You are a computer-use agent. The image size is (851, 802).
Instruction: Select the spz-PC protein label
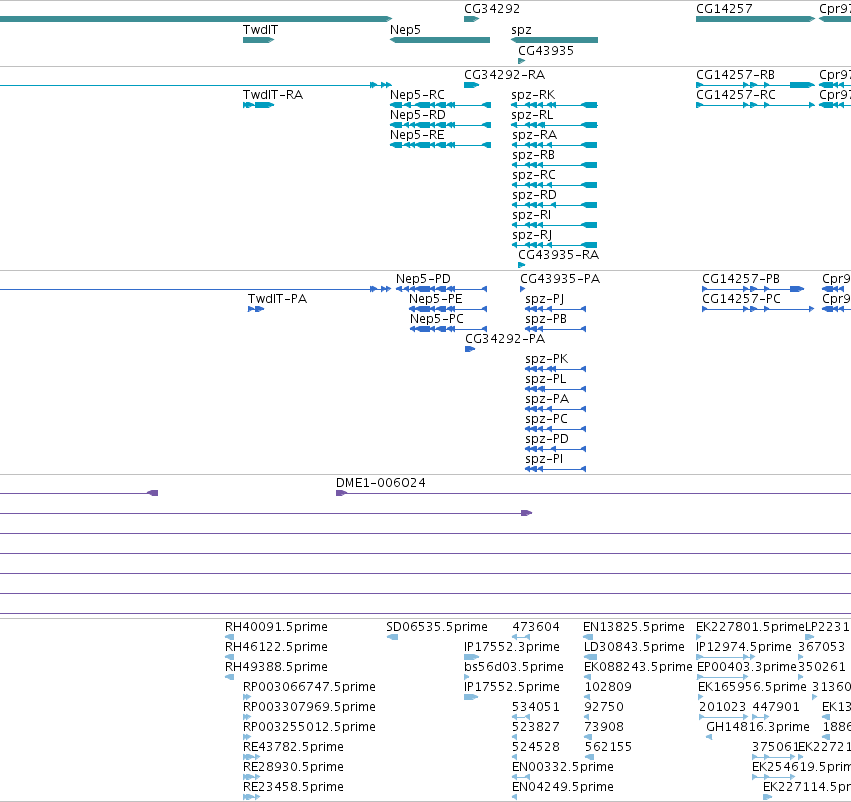point(546,419)
